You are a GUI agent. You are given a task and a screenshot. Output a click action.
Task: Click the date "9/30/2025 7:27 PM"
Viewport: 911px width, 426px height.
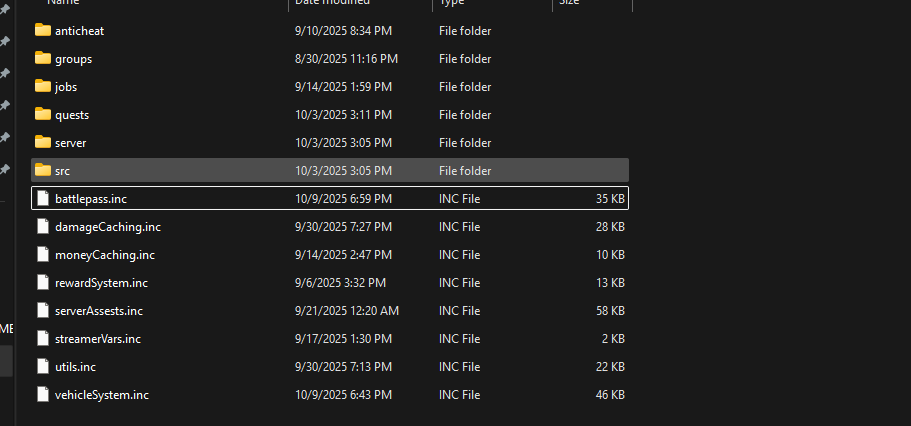[x=343, y=227]
